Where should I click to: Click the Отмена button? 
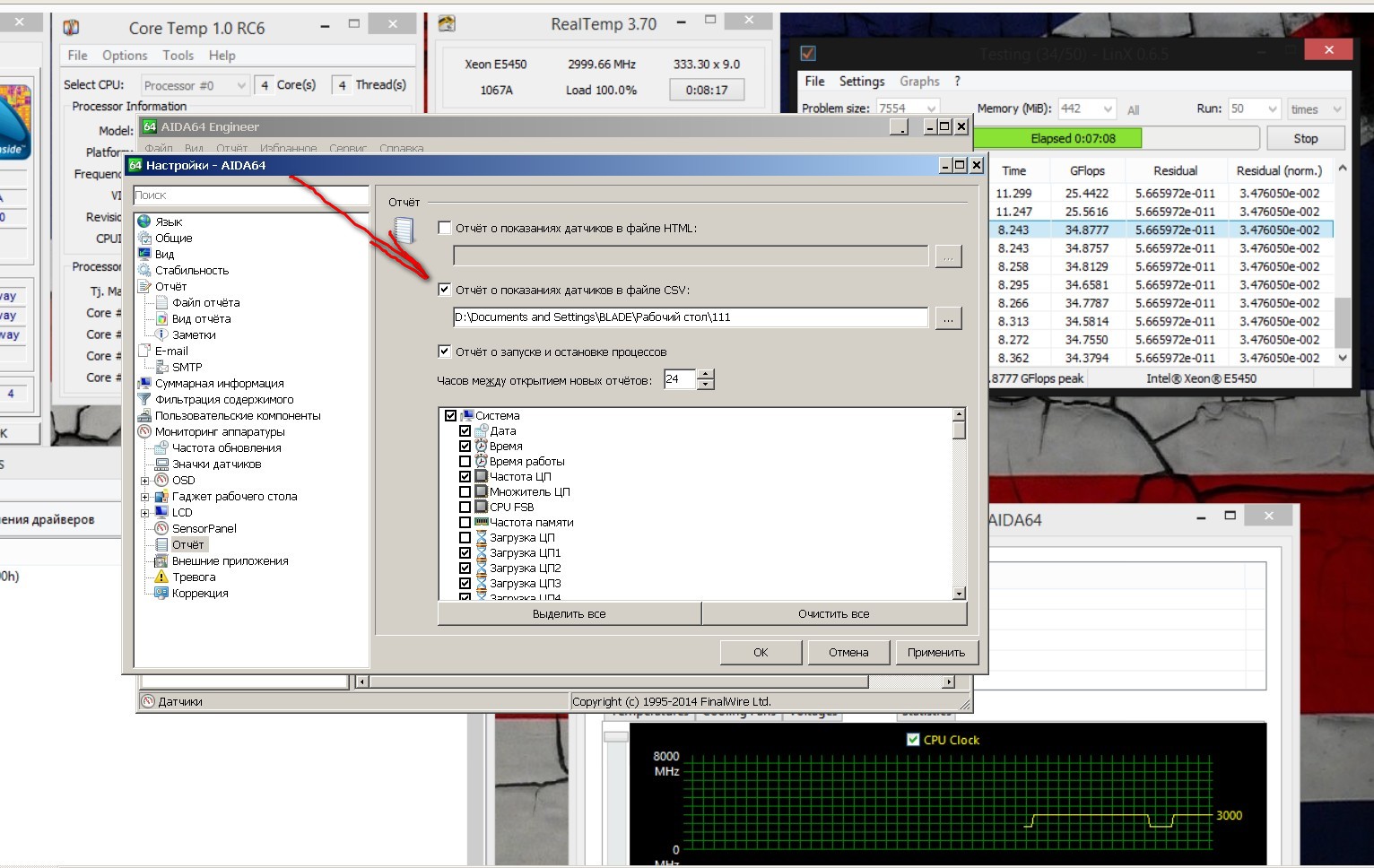tap(848, 652)
